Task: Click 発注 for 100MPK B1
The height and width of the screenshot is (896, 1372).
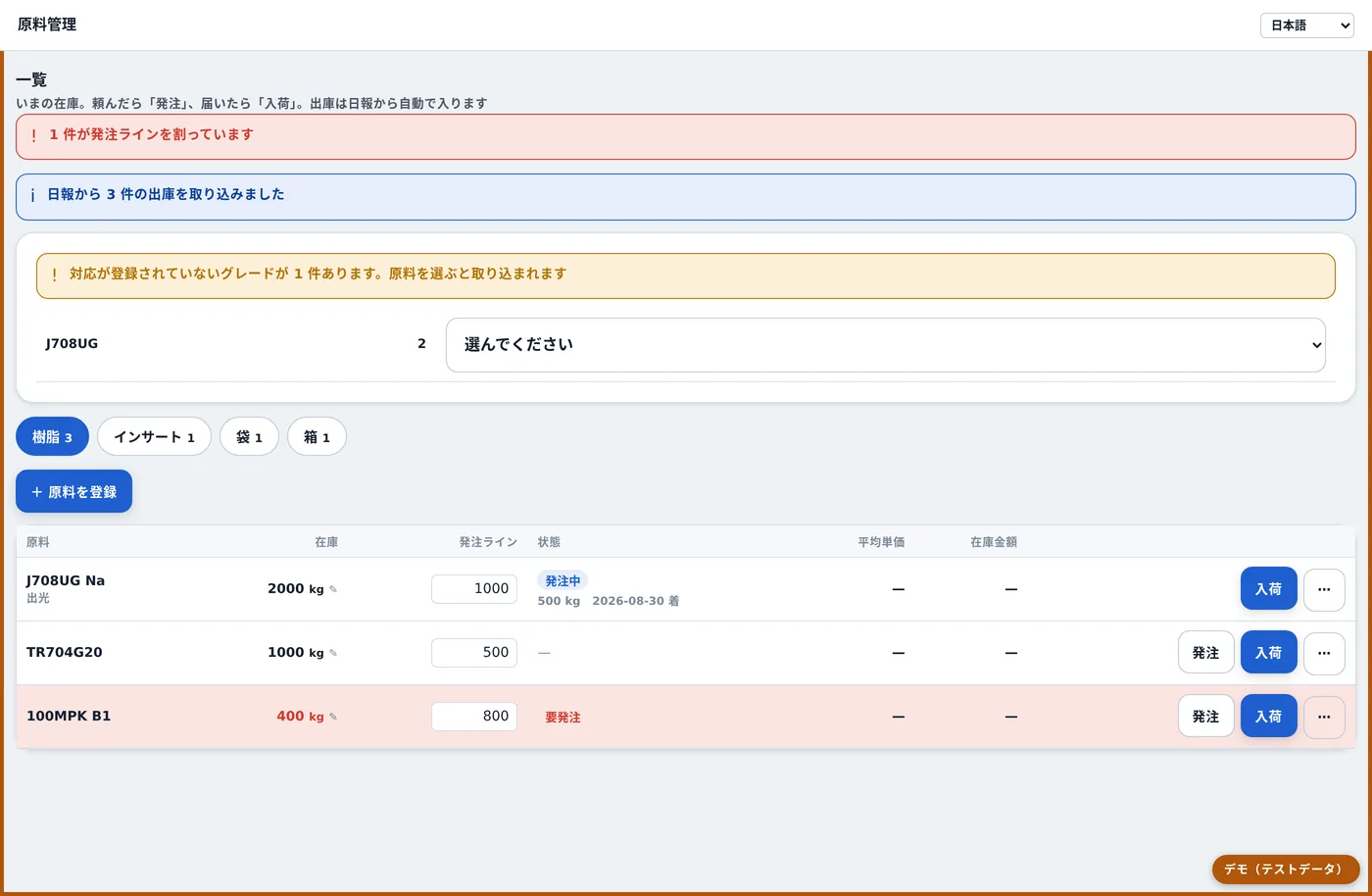Action: click(x=1205, y=717)
